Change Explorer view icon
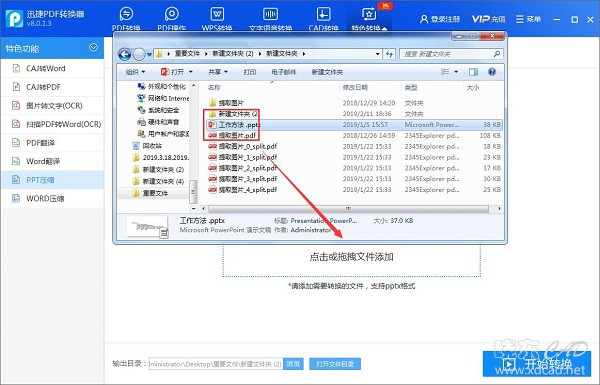600x385 pixels. 445,72
